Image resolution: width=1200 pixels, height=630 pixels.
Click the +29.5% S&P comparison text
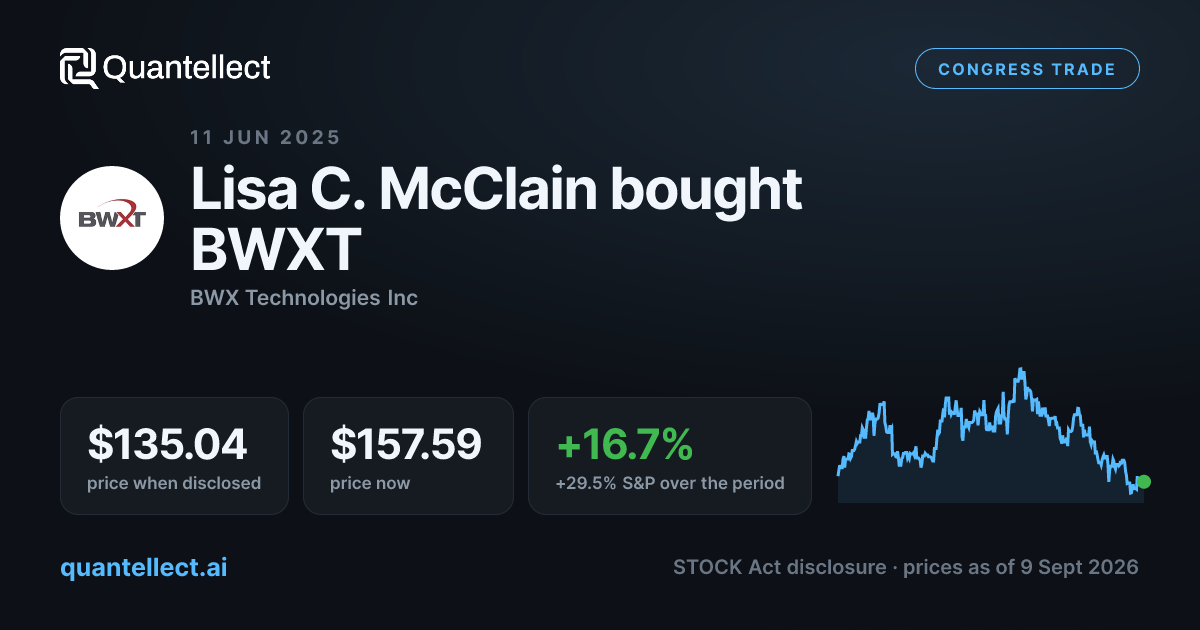click(x=670, y=483)
